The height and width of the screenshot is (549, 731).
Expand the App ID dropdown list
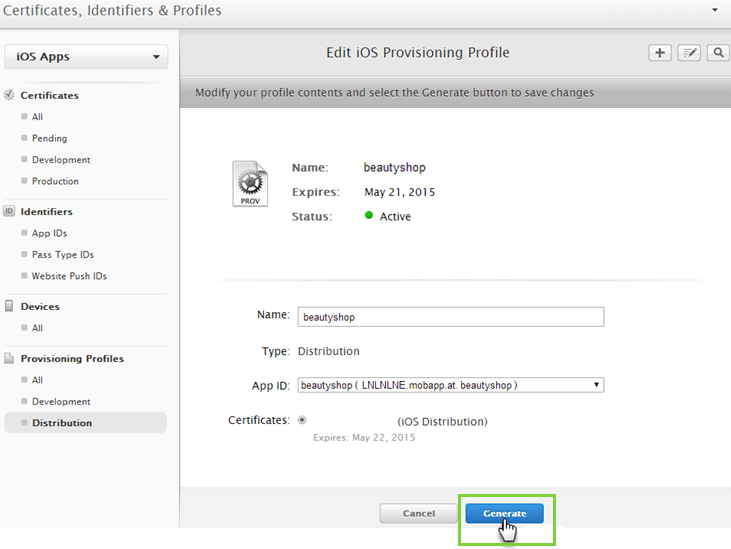pos(450,385)
